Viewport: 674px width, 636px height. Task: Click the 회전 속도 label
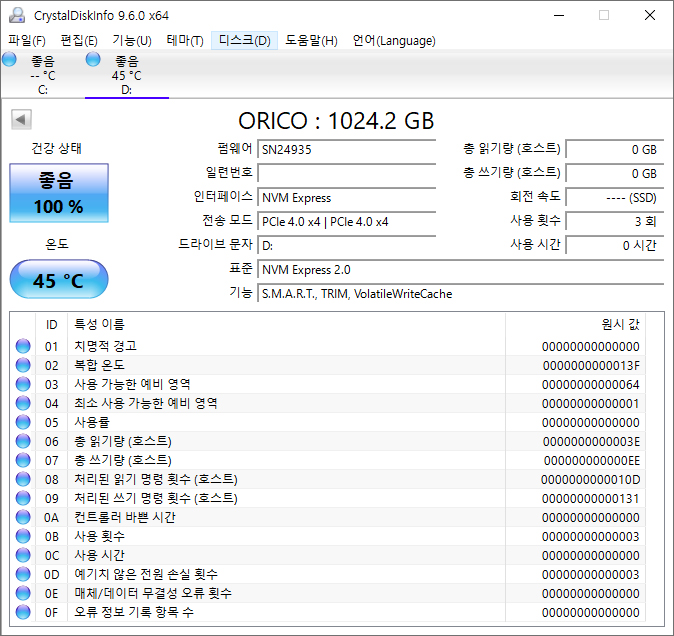(x=535, y=196)
